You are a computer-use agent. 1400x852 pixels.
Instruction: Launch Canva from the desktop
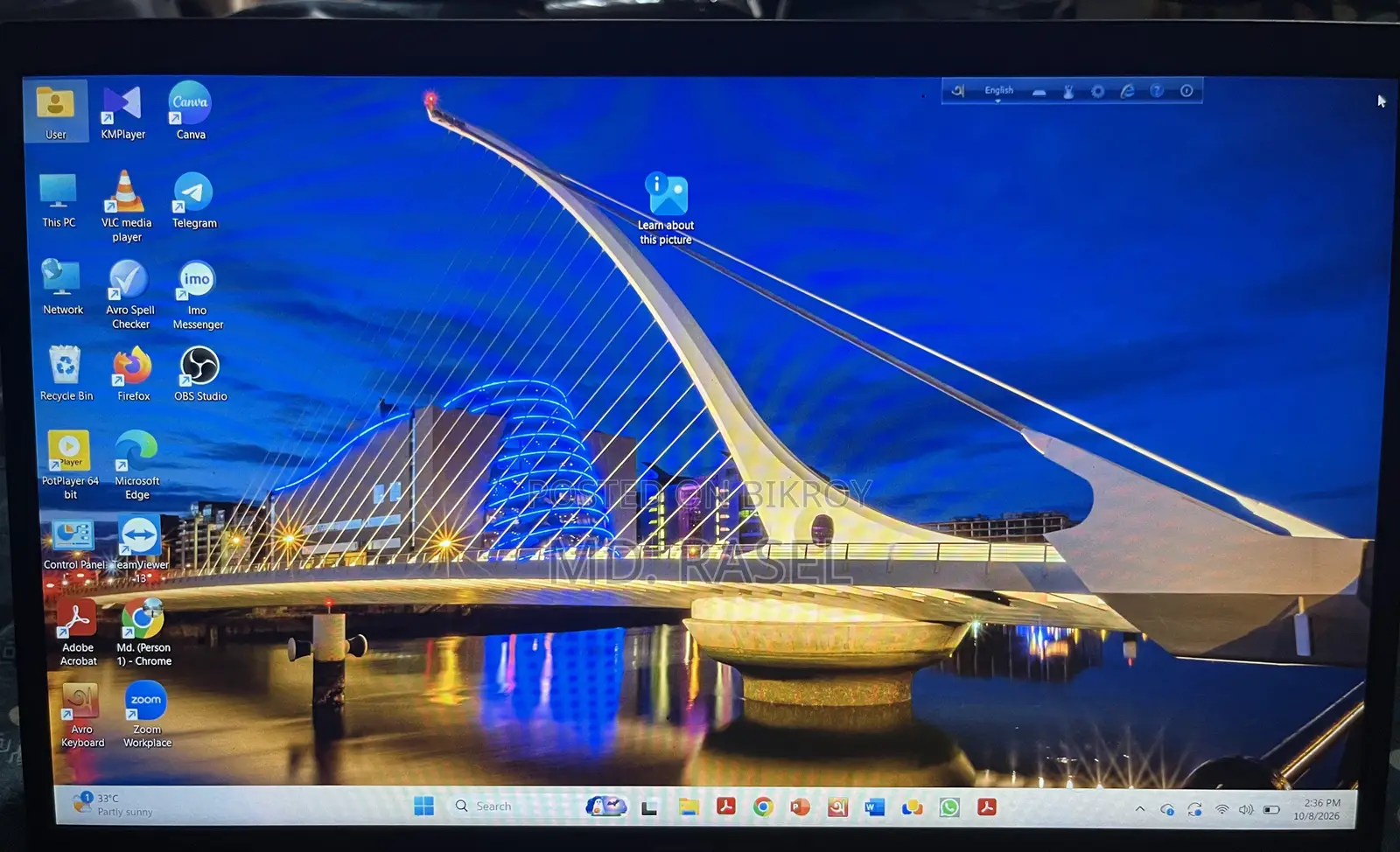coord(190,112)
